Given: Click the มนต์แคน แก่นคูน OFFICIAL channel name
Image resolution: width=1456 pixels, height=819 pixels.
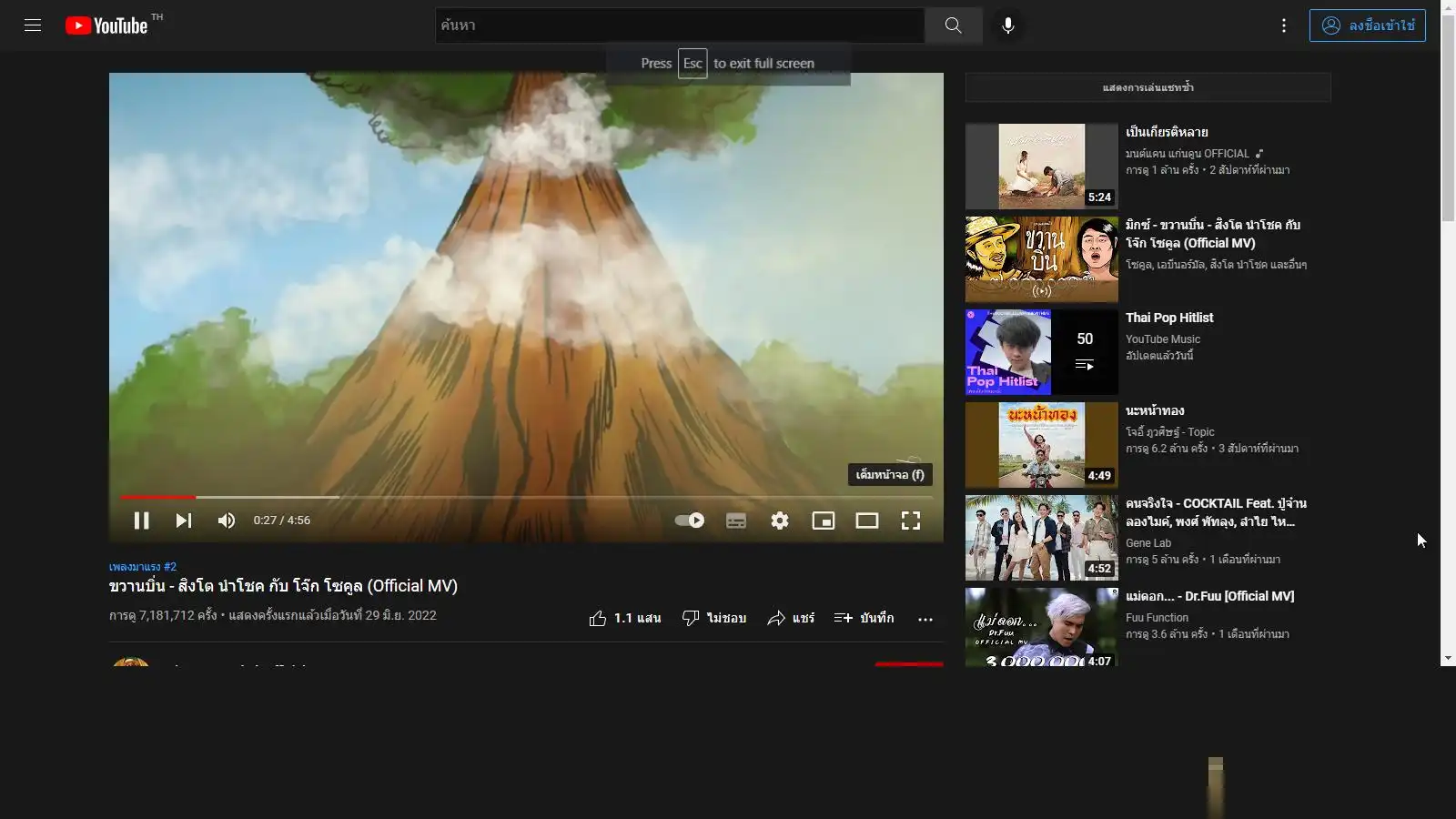Looking at the screenshot, I should (x=1188, y=154).
